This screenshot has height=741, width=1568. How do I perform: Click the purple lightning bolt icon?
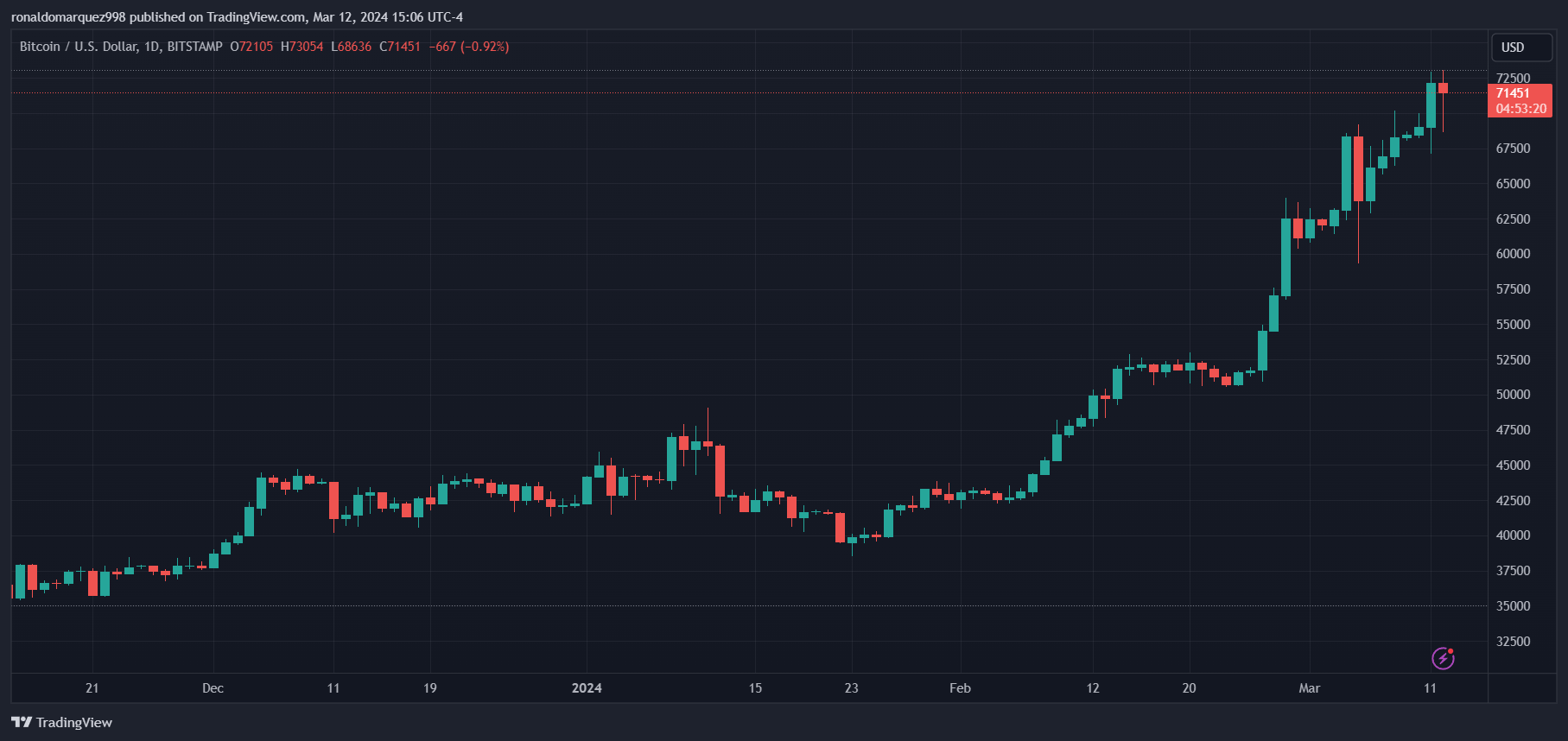[x=1443, y=658]
